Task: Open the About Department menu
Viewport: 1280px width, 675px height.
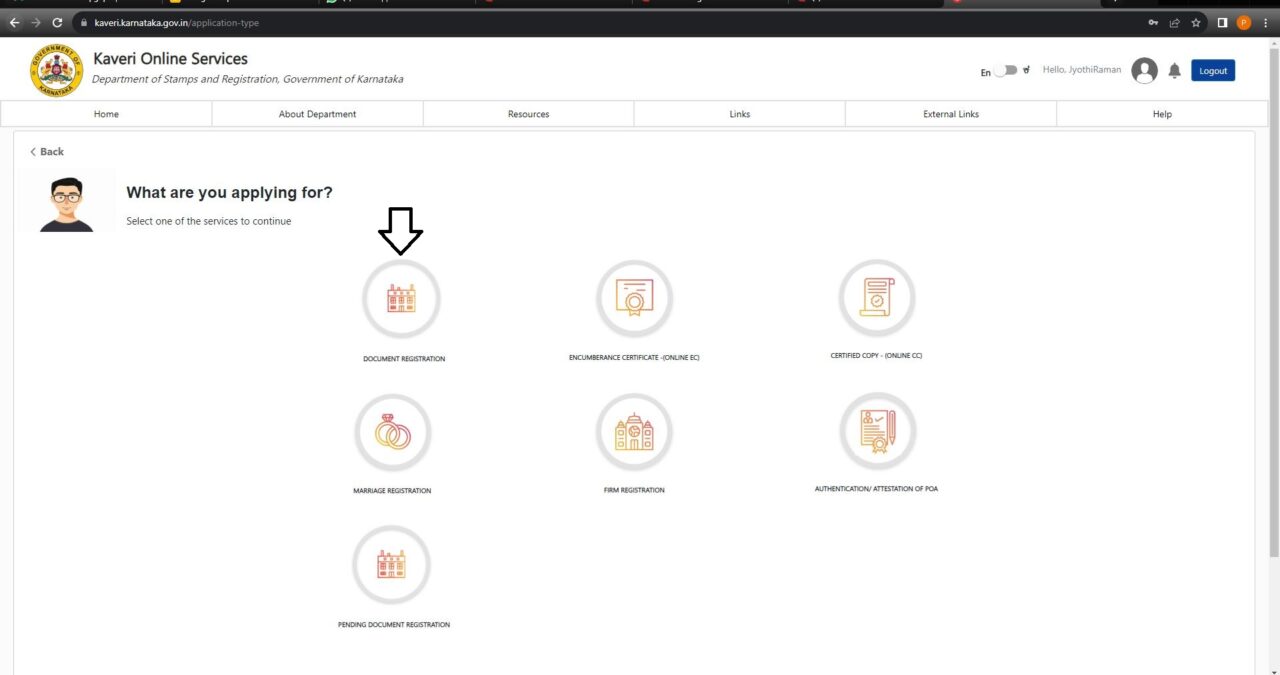Action: coord(317,114)
